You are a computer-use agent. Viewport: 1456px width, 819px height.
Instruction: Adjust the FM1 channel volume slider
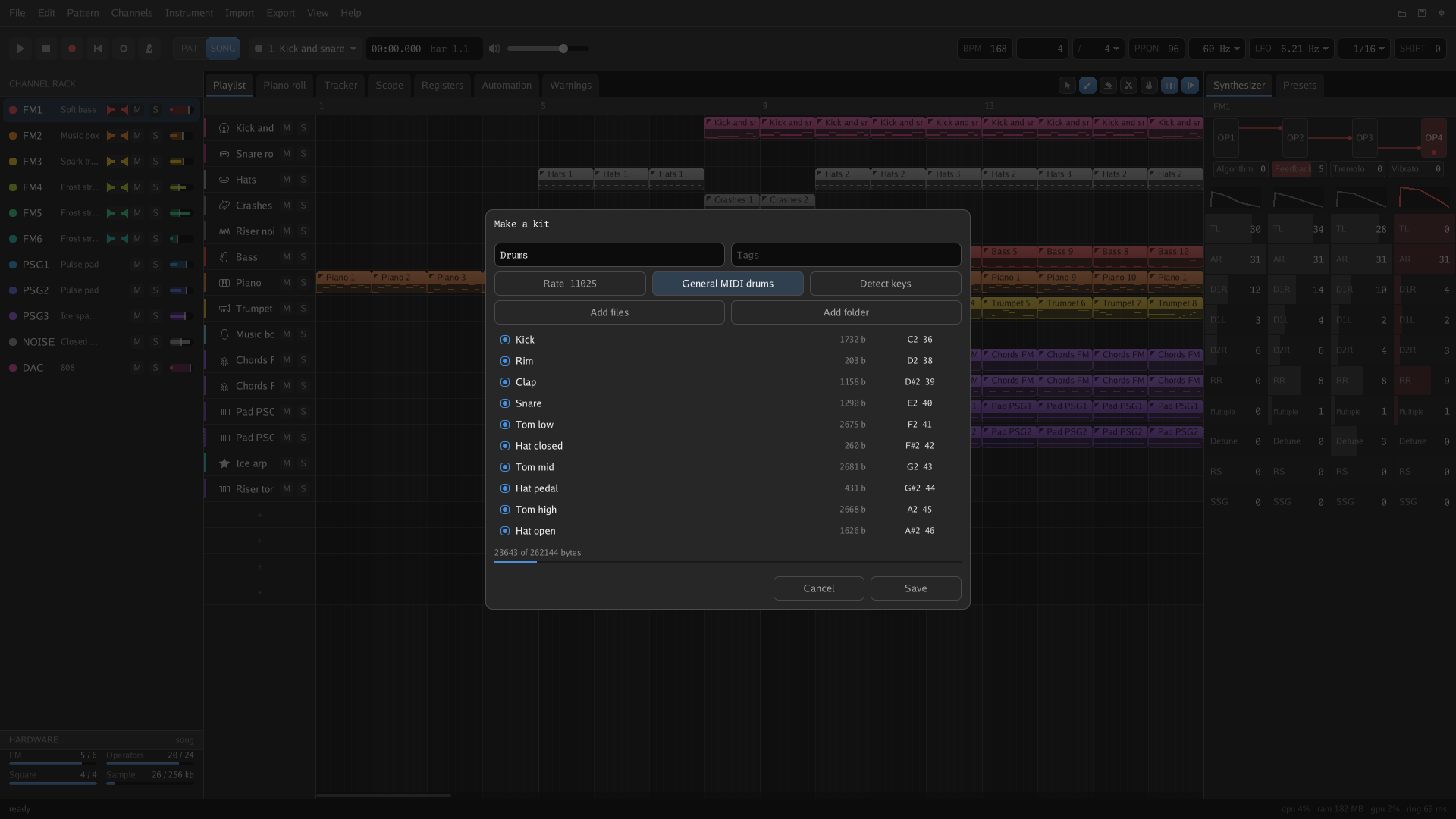point(181,110)
